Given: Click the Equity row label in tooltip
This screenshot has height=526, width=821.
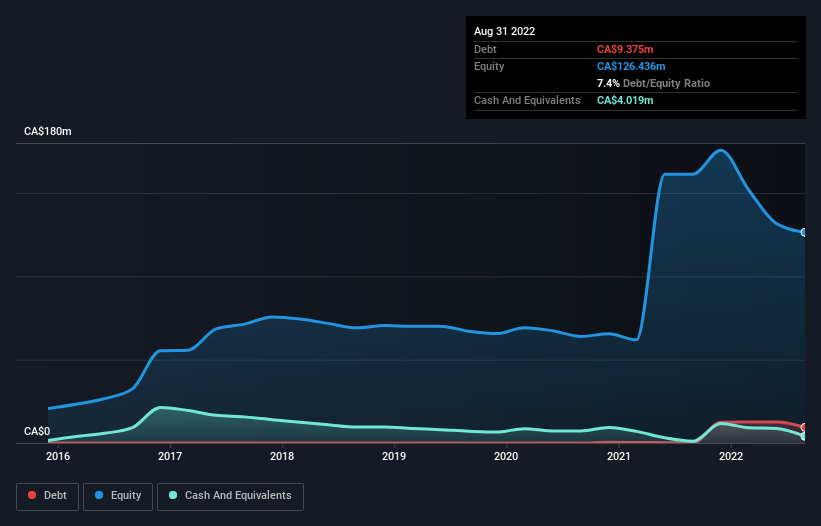Looking at the screenshot, I should pyautogui.click(x=489, y=66).
